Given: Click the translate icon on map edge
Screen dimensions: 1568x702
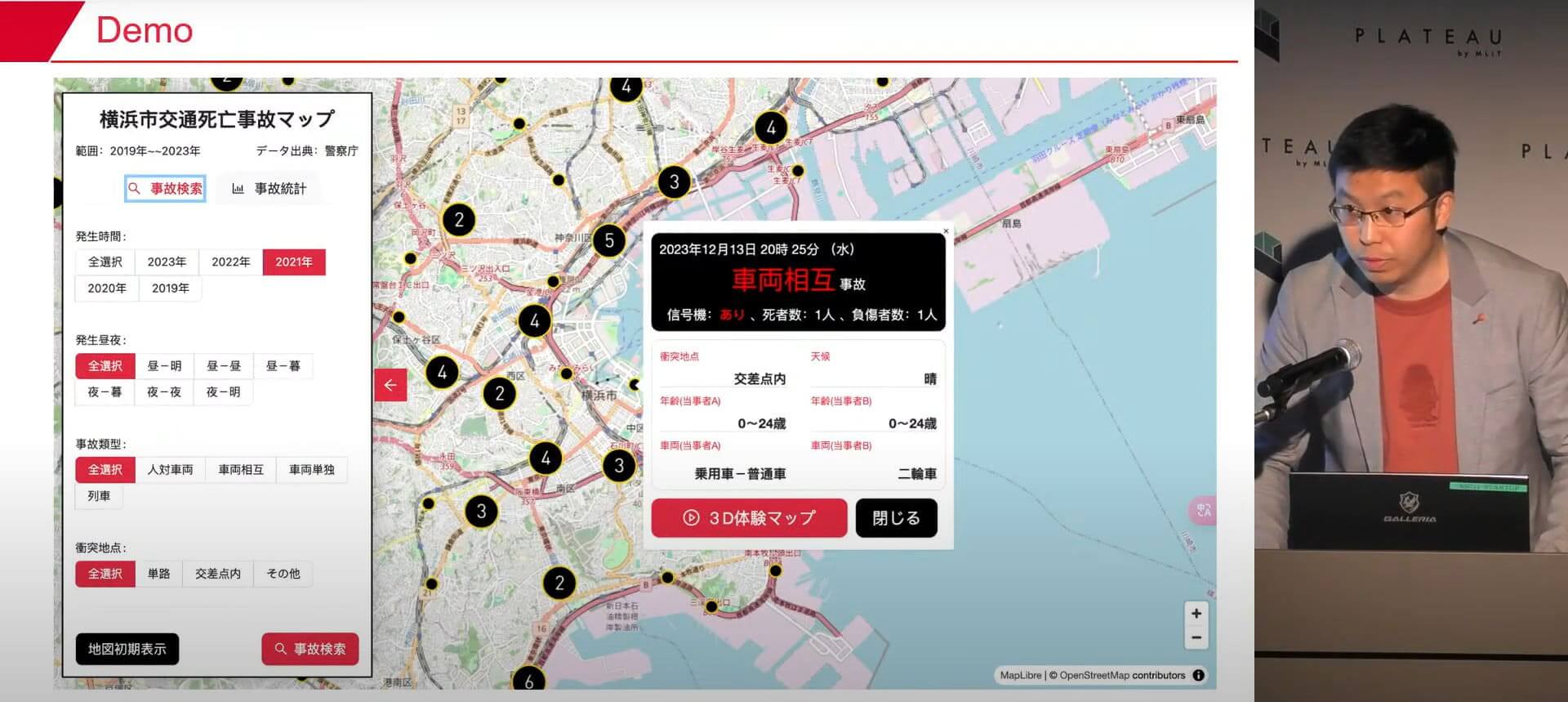Looking at the screenshot, I should pos(1203,511).
